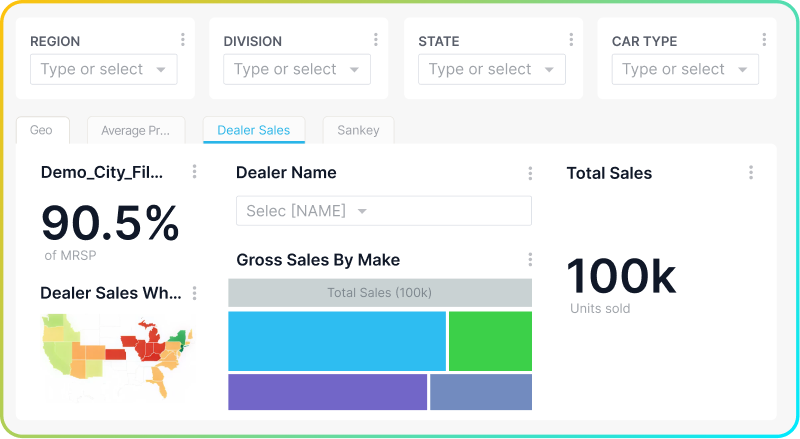The height and width of the screenshot is (439, 800).
Task: Select the green treemap block
Action: [x=490, y=341]
